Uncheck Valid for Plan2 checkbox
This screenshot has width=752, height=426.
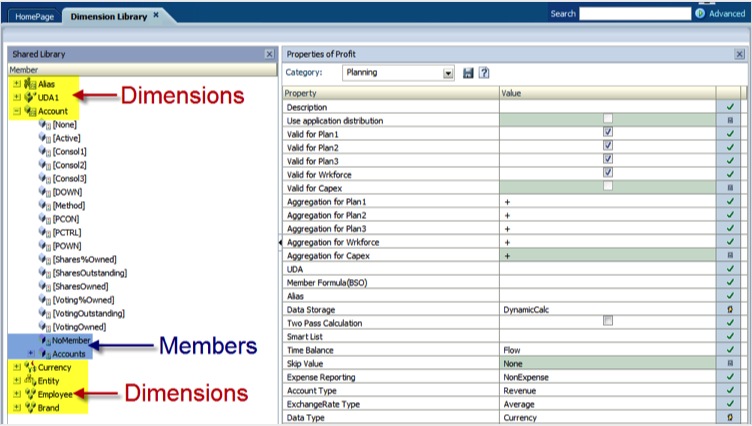(608, 145)
